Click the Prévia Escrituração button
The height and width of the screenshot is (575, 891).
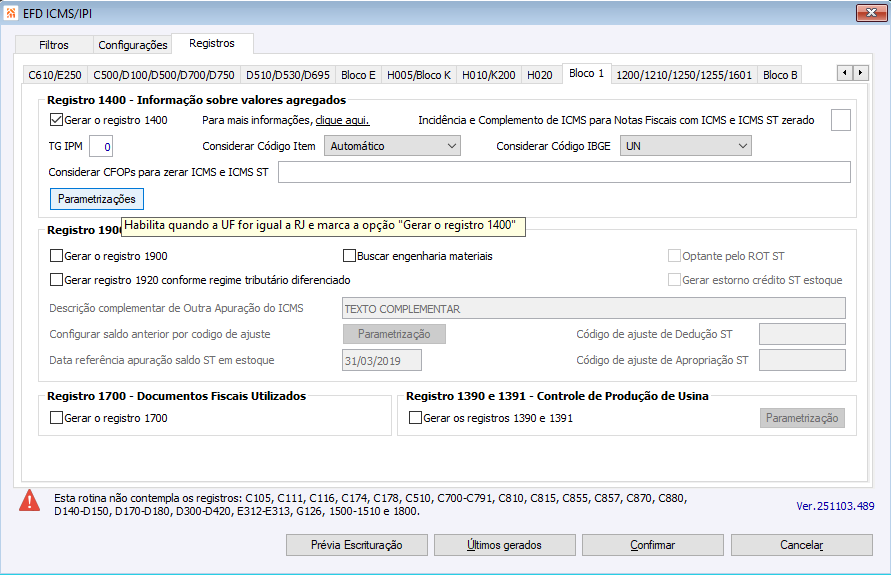[357, 545]
